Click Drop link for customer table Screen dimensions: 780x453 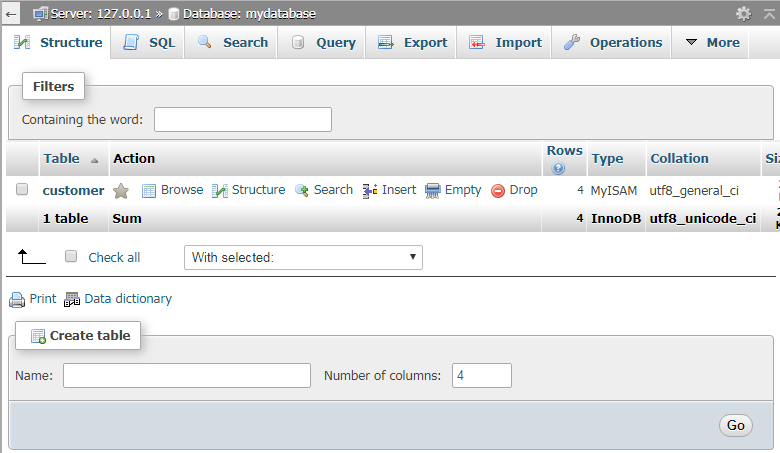(x=523, y=189)
